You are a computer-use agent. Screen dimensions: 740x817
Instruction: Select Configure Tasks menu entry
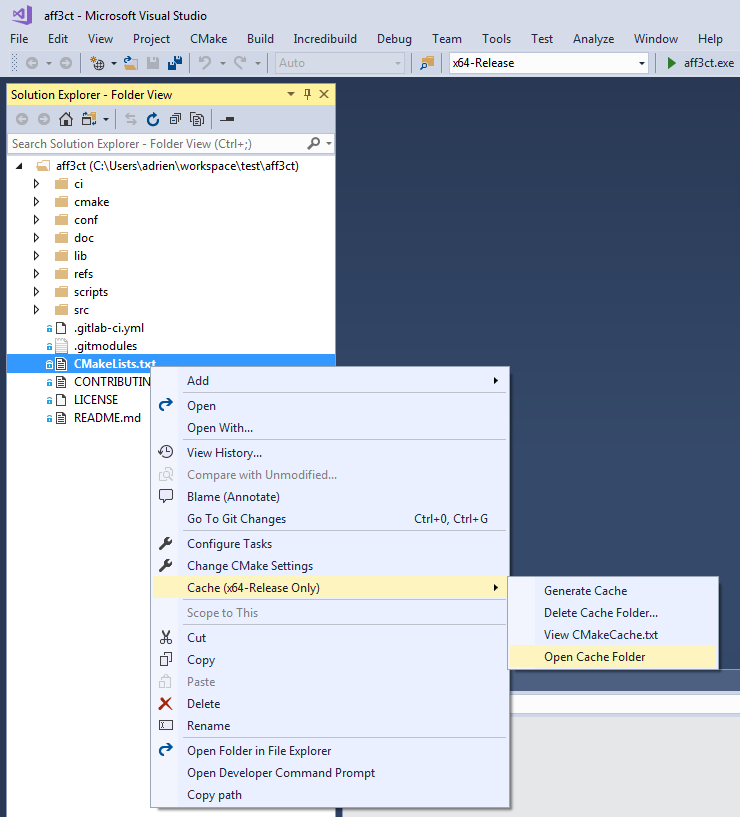pyautogui.click(x=330, y=544)
